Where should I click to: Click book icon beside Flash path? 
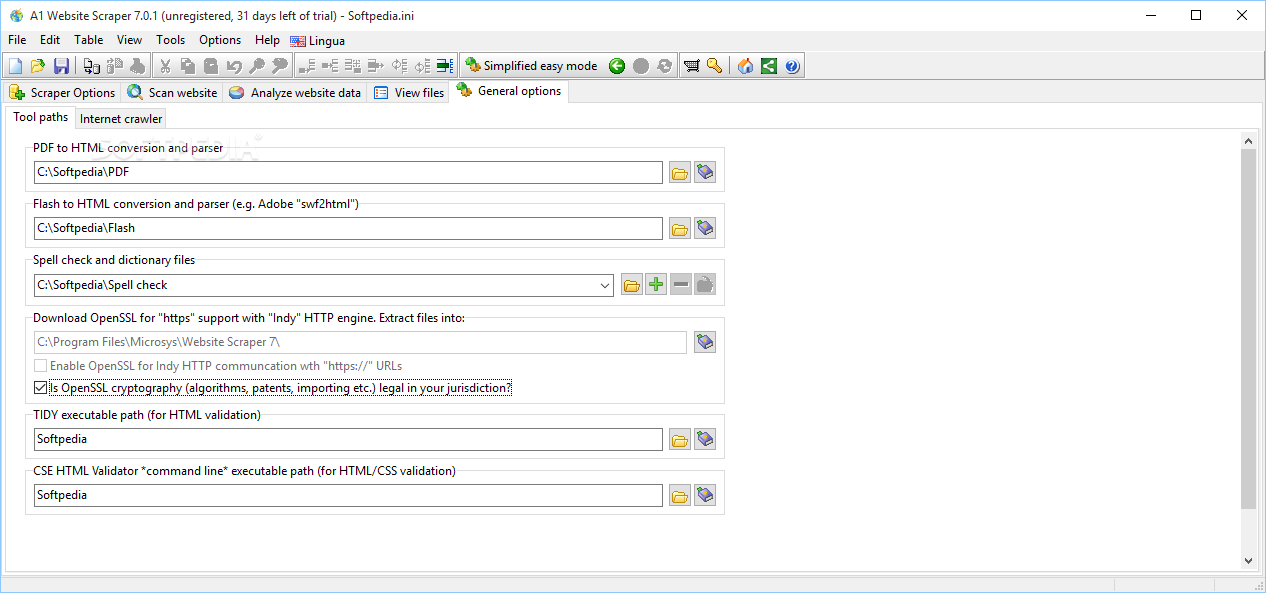pos(705,228)
